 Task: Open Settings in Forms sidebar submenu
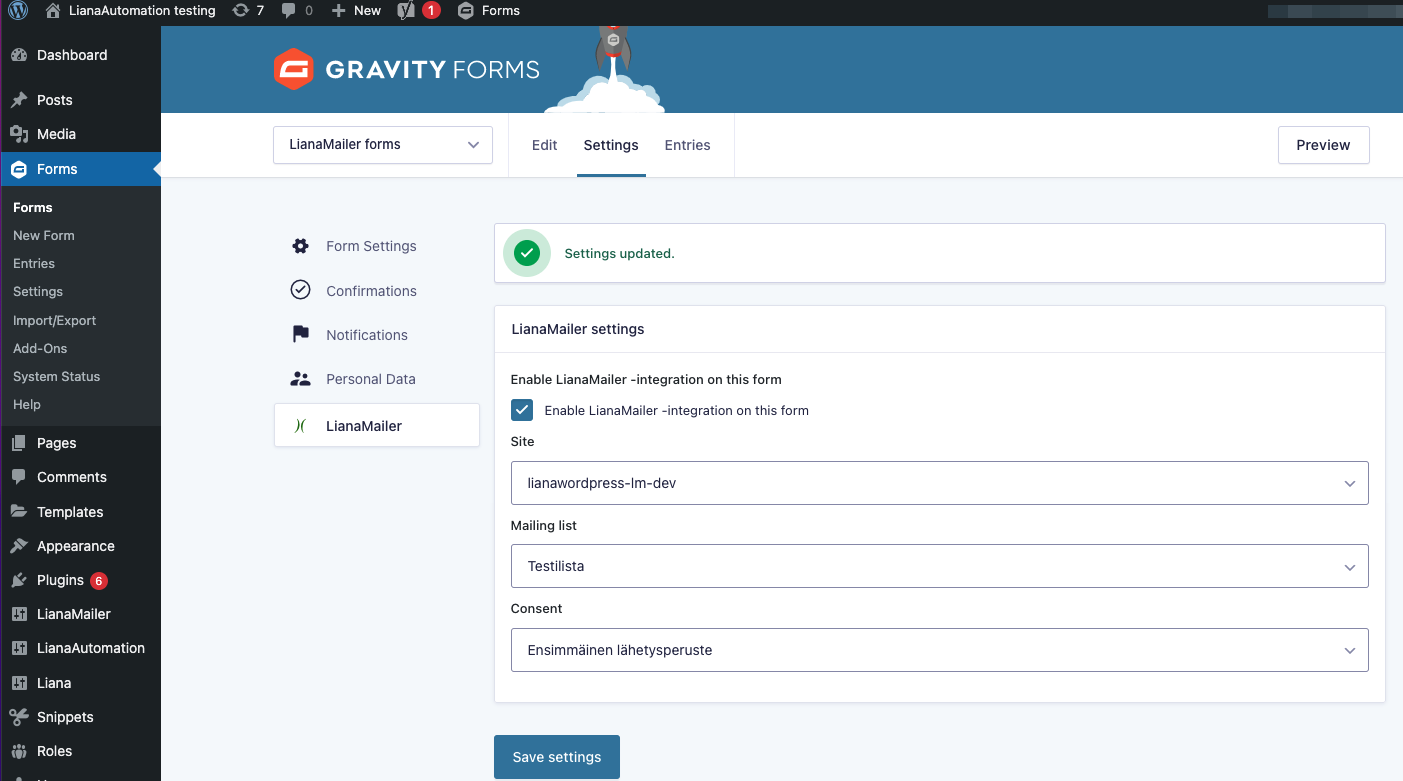[38, 291]
